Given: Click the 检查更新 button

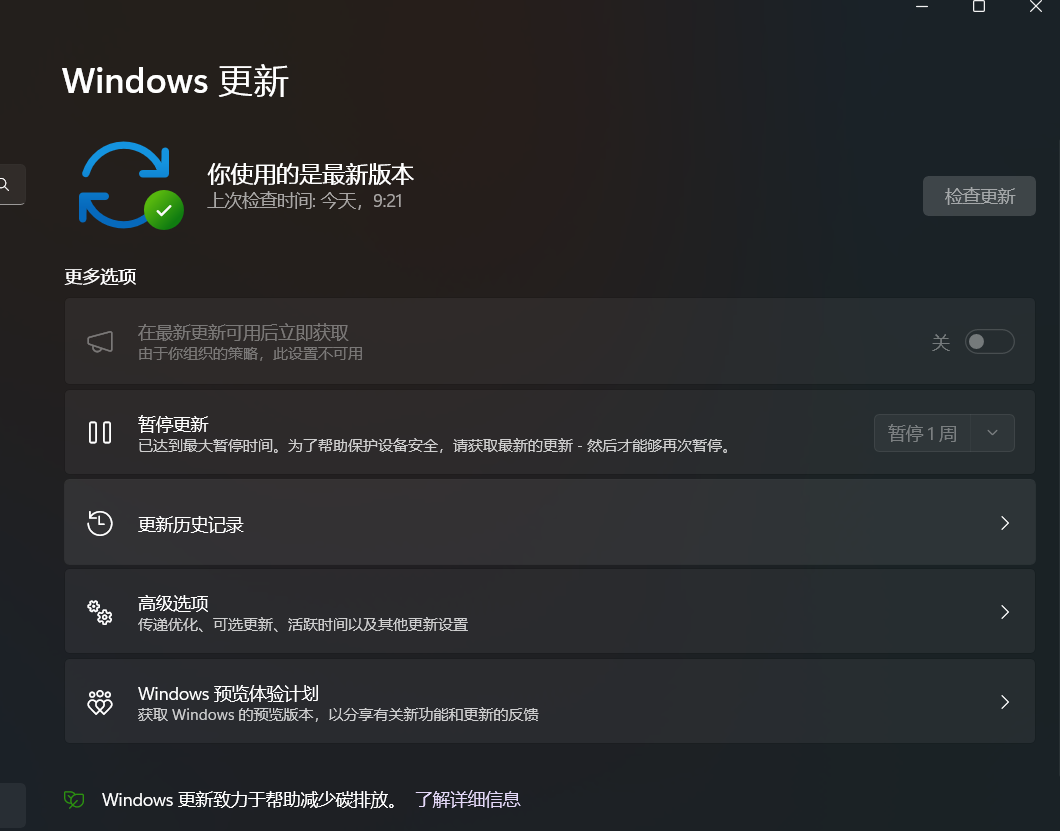Looking at the screenshot, I should click(979, 196).
